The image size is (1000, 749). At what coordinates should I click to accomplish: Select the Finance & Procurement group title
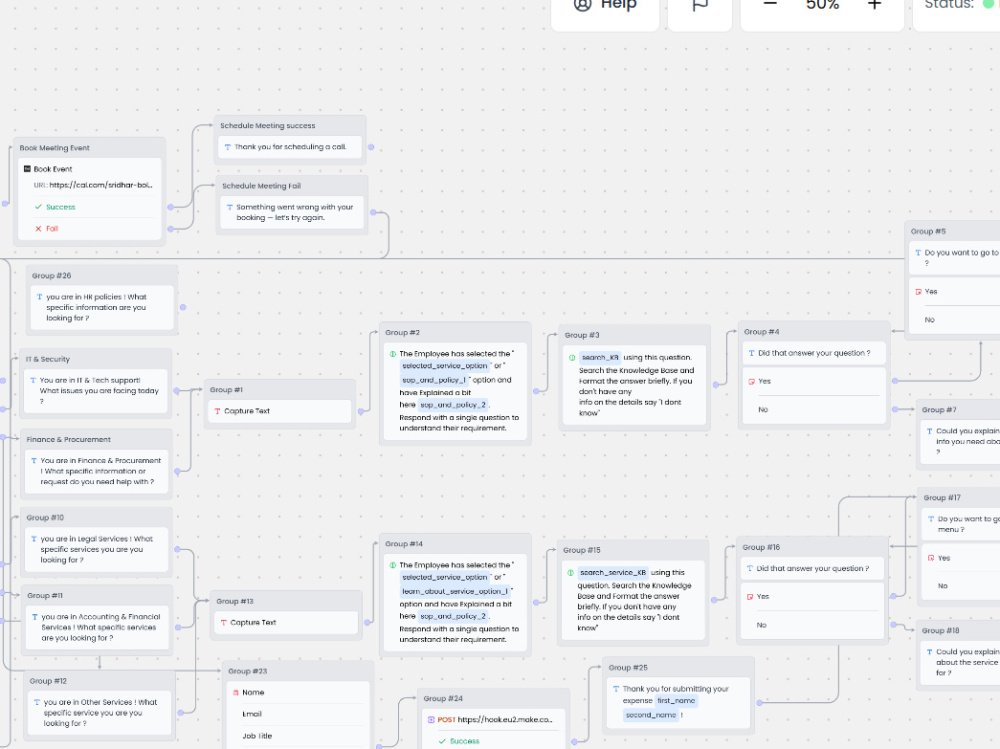[68, 440]
